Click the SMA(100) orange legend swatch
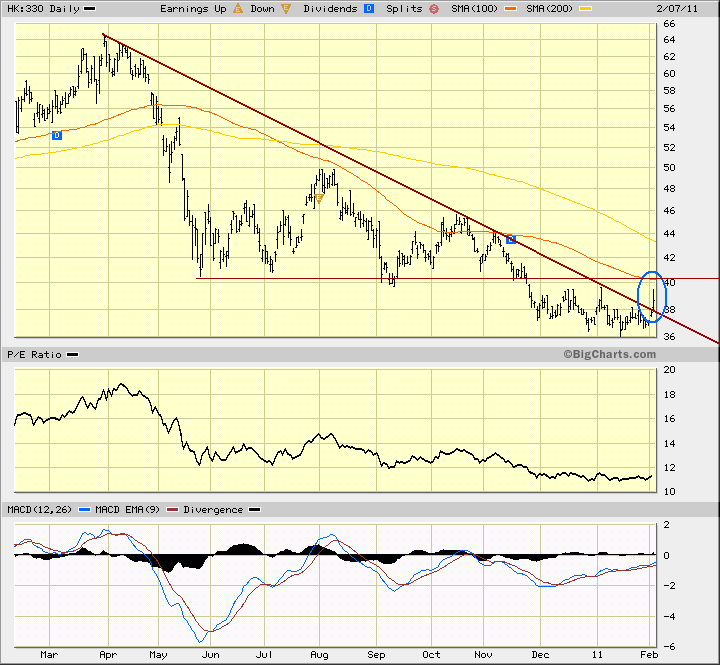Screen dimensions: 720x665 (x=510, y=9)
